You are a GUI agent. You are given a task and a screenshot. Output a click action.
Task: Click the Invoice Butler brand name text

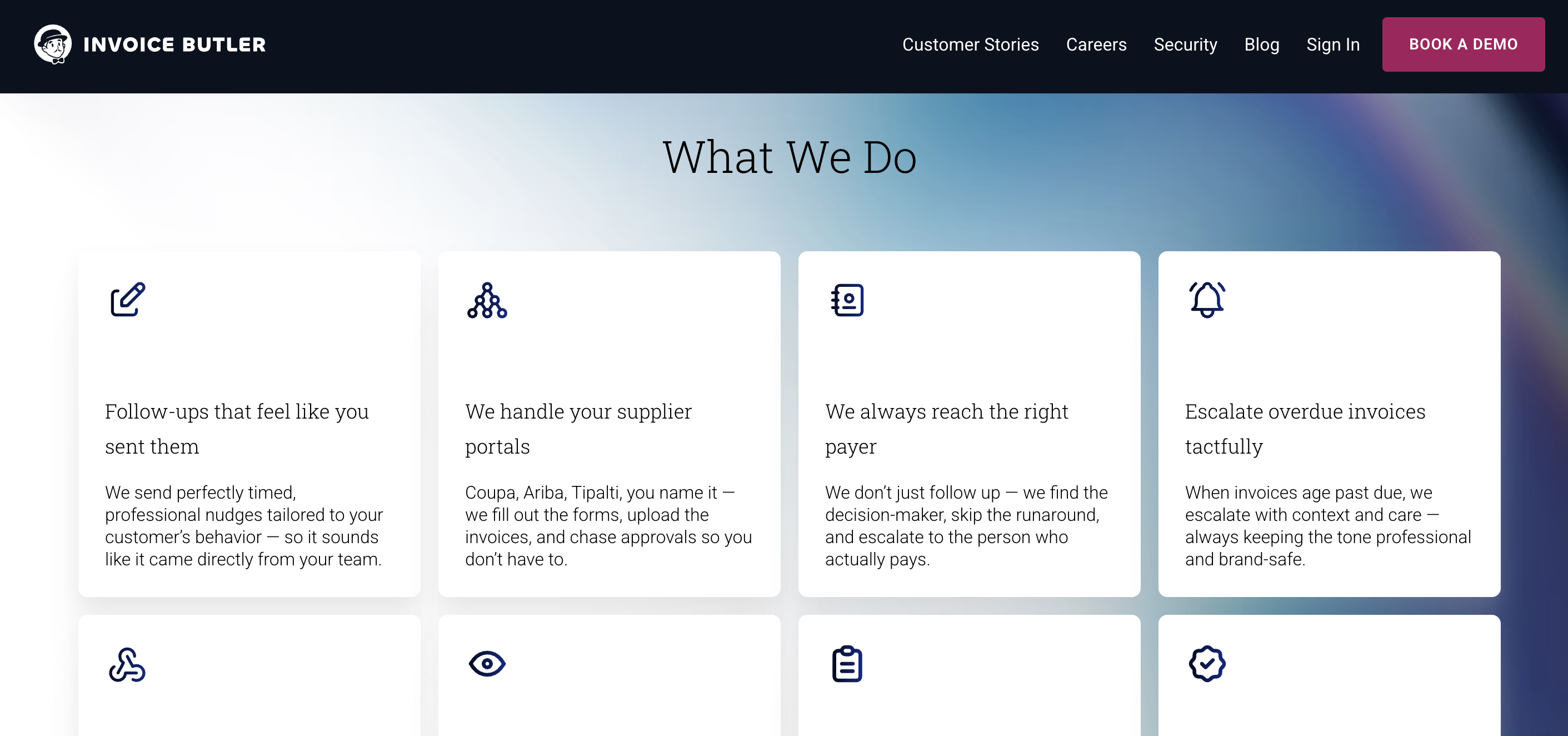[174, 44]
